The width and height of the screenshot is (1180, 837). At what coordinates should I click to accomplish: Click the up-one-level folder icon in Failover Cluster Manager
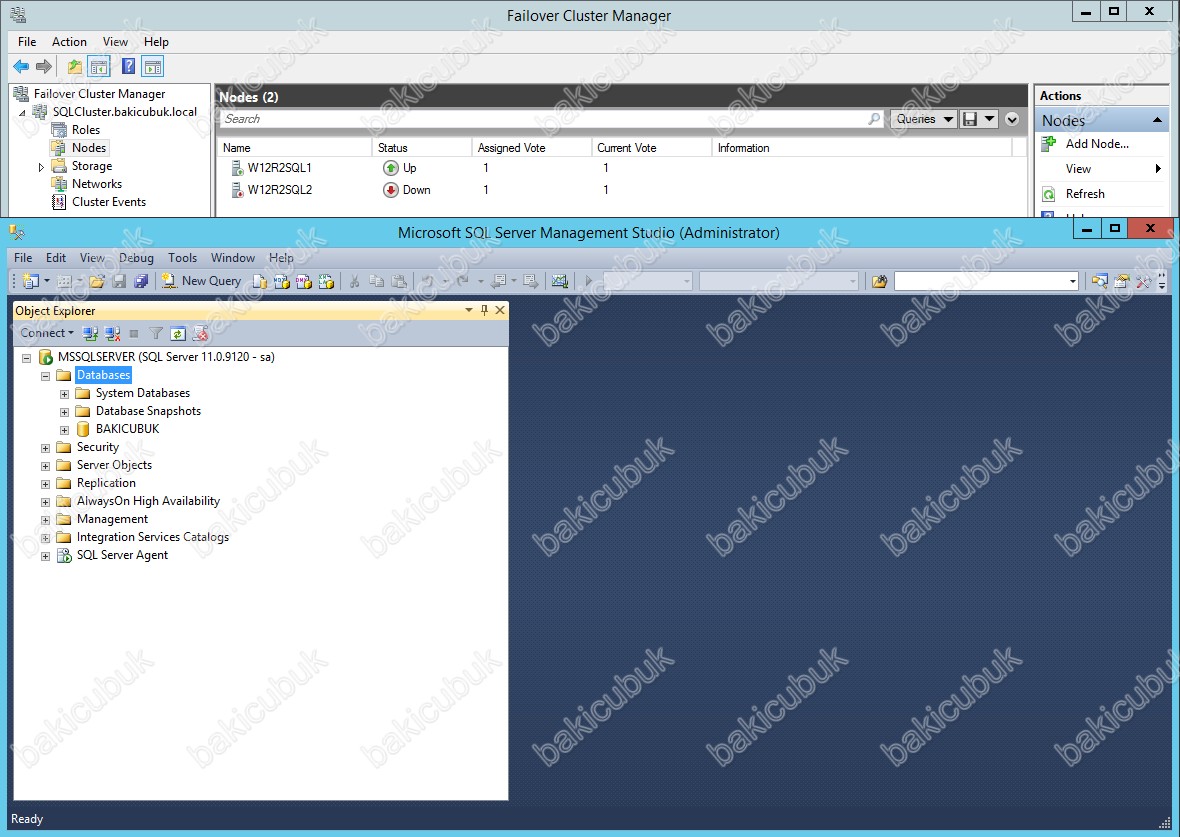[75, 67]
